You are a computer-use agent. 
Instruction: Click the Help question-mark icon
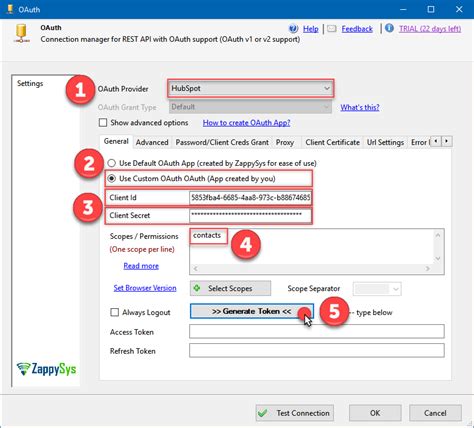pos(293,29)
